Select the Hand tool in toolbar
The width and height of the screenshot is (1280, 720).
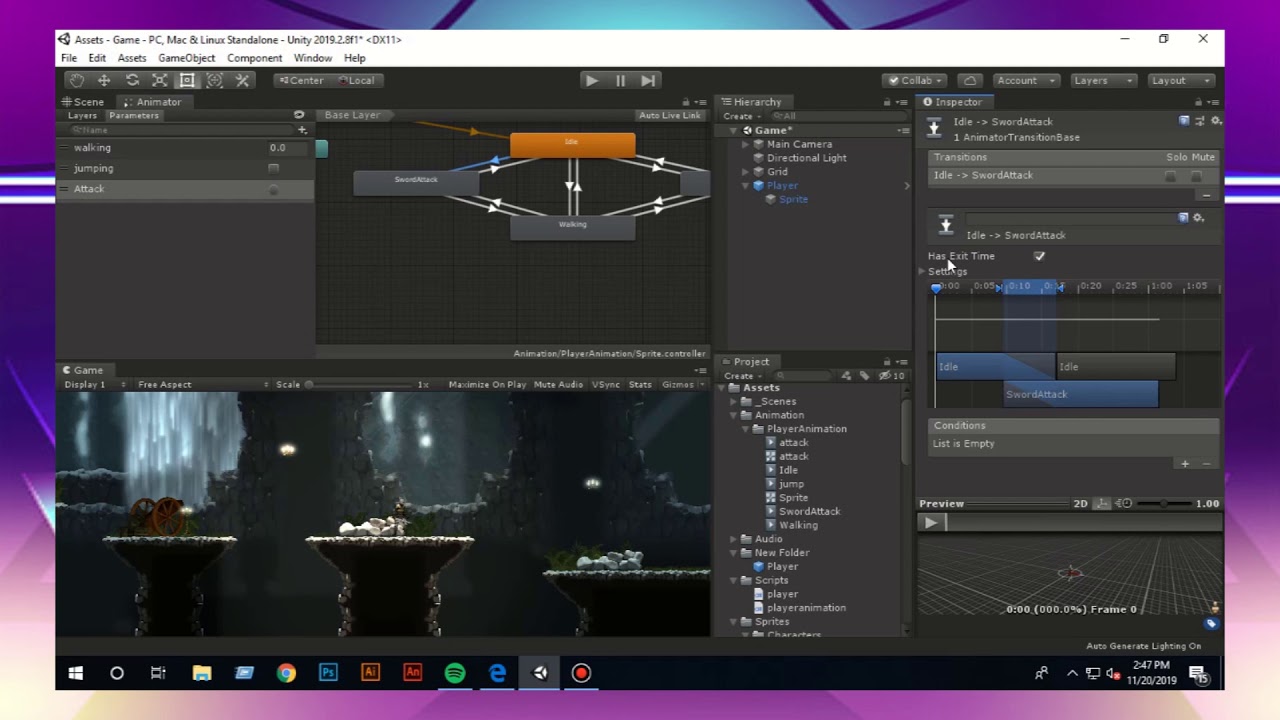(x=77, y=80)
